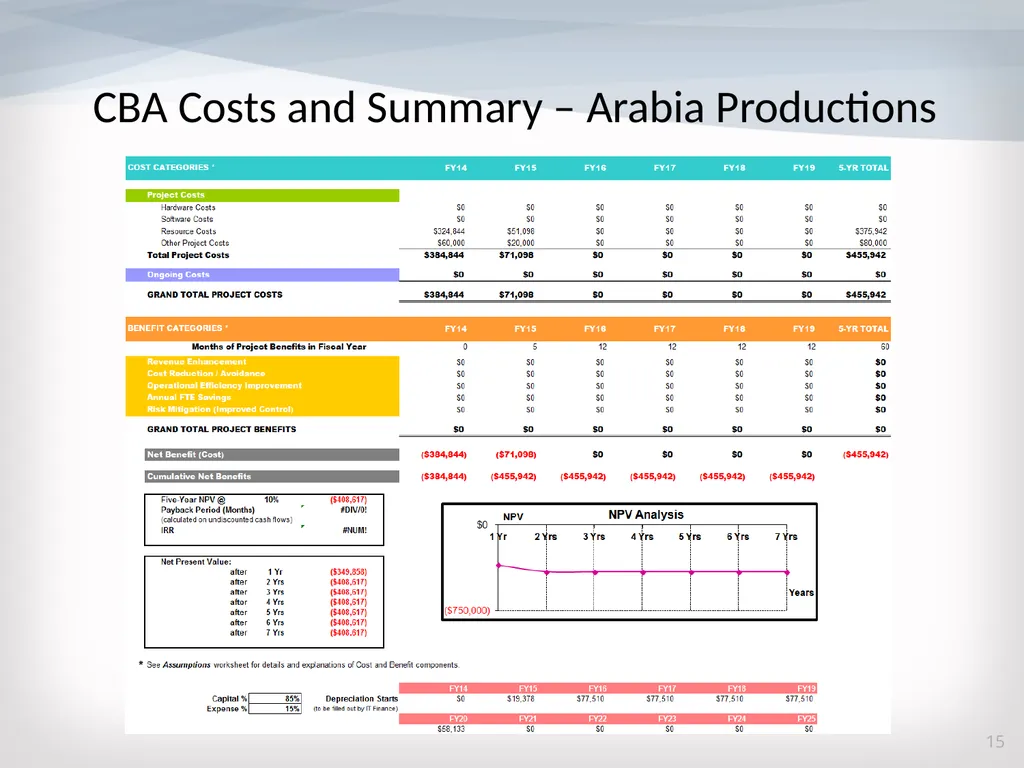Click the slide title 'CBA Costs and Summary – Arabia Productions'

[514, 108]
